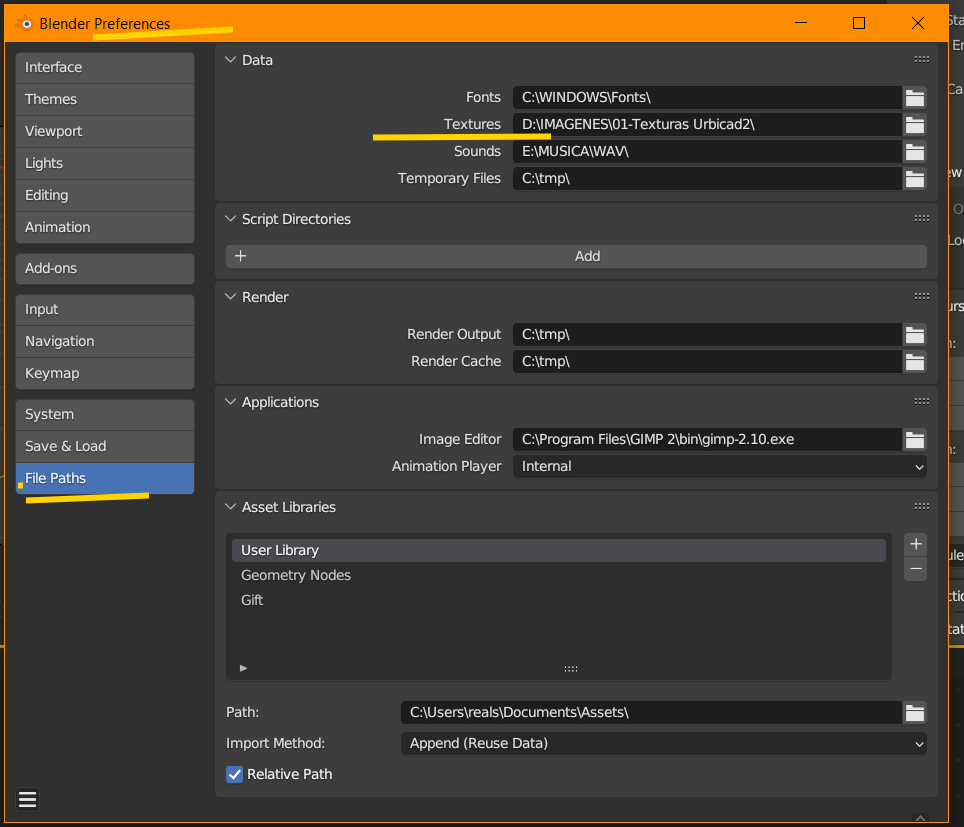The image size is (964, 827).
Task: Click the Render Cache path field
Action: 707,361
